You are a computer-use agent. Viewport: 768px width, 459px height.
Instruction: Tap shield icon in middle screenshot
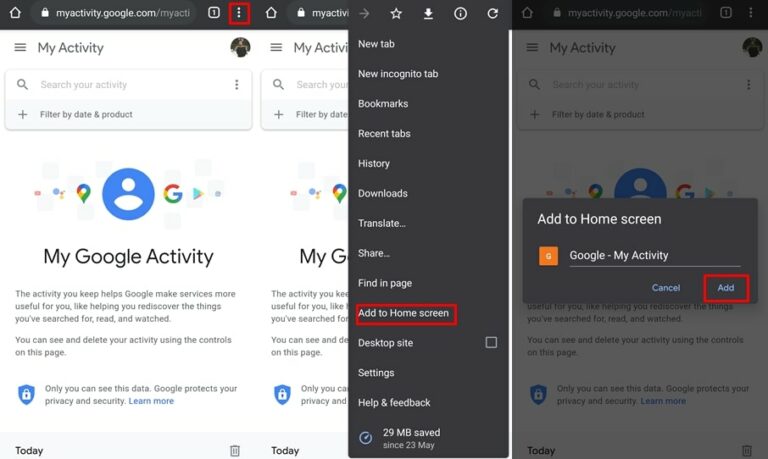[x=282, y=394]
